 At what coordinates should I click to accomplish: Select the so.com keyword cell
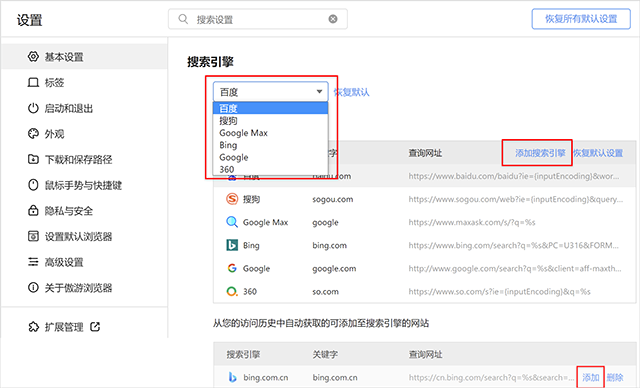click(325, 291)
